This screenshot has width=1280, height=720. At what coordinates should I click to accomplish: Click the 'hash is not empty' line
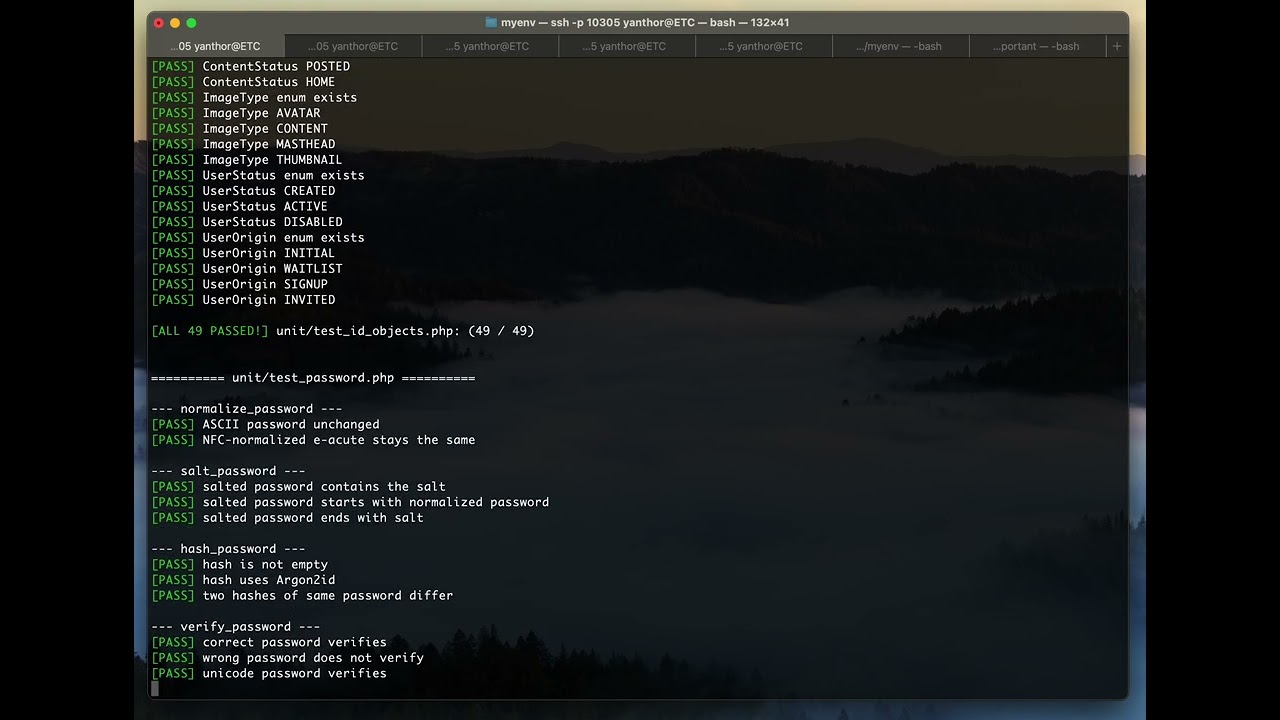click(239, 565)
